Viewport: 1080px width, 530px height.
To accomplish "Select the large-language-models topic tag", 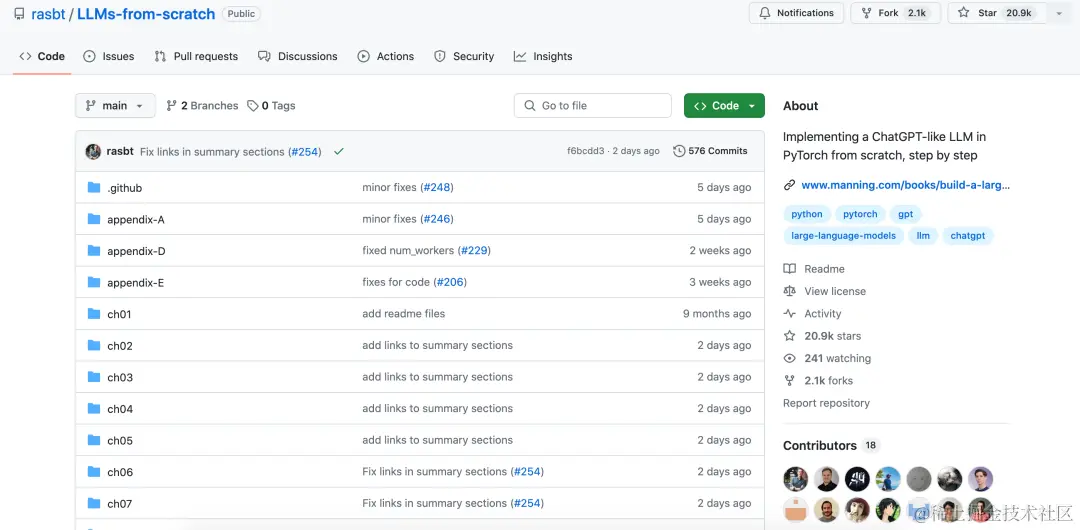I will pyautogui.click(x=844, y=236).
